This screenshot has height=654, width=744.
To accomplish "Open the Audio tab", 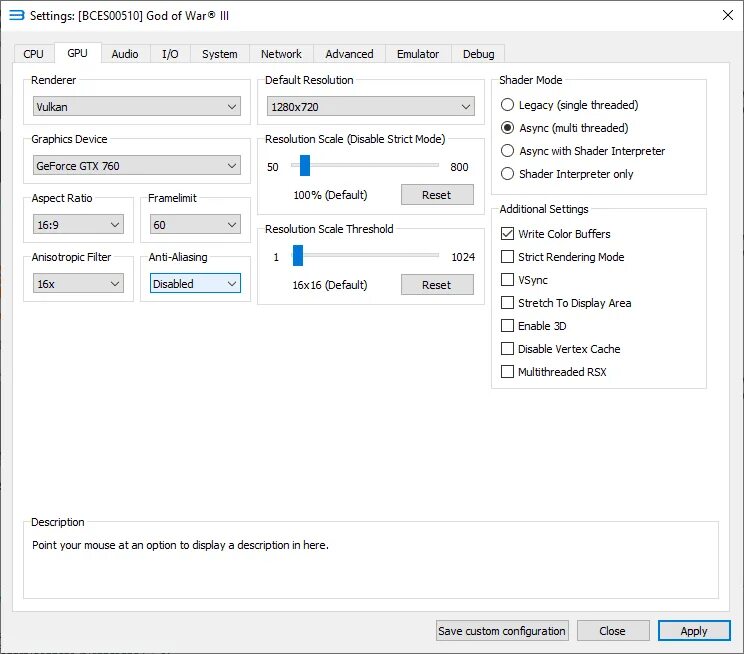I will [125, 54].
